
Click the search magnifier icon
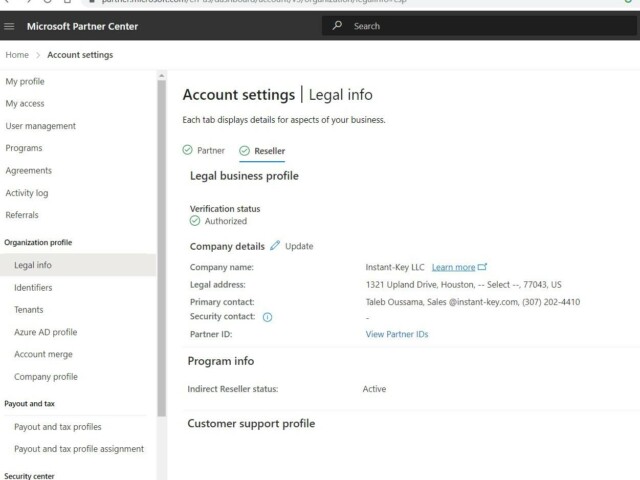(x=338, y=25)
